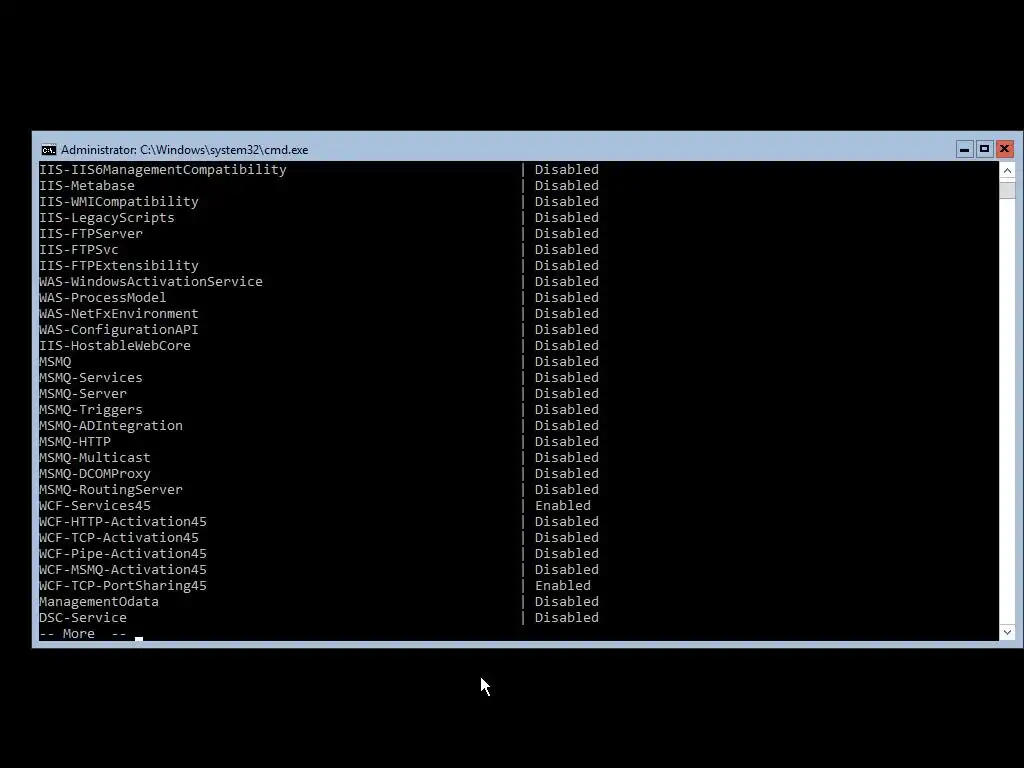1024x768 pixels.
Task: Click 'Enabled' status of WCF-TCP-PortSharing45
Action: [x=563, y=586]
